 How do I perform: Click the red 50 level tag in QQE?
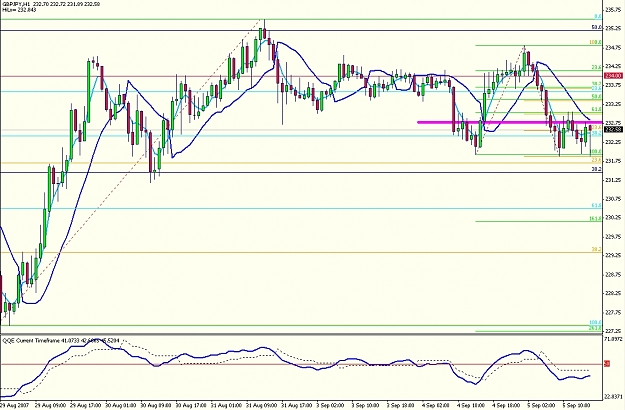coord(607,364)
